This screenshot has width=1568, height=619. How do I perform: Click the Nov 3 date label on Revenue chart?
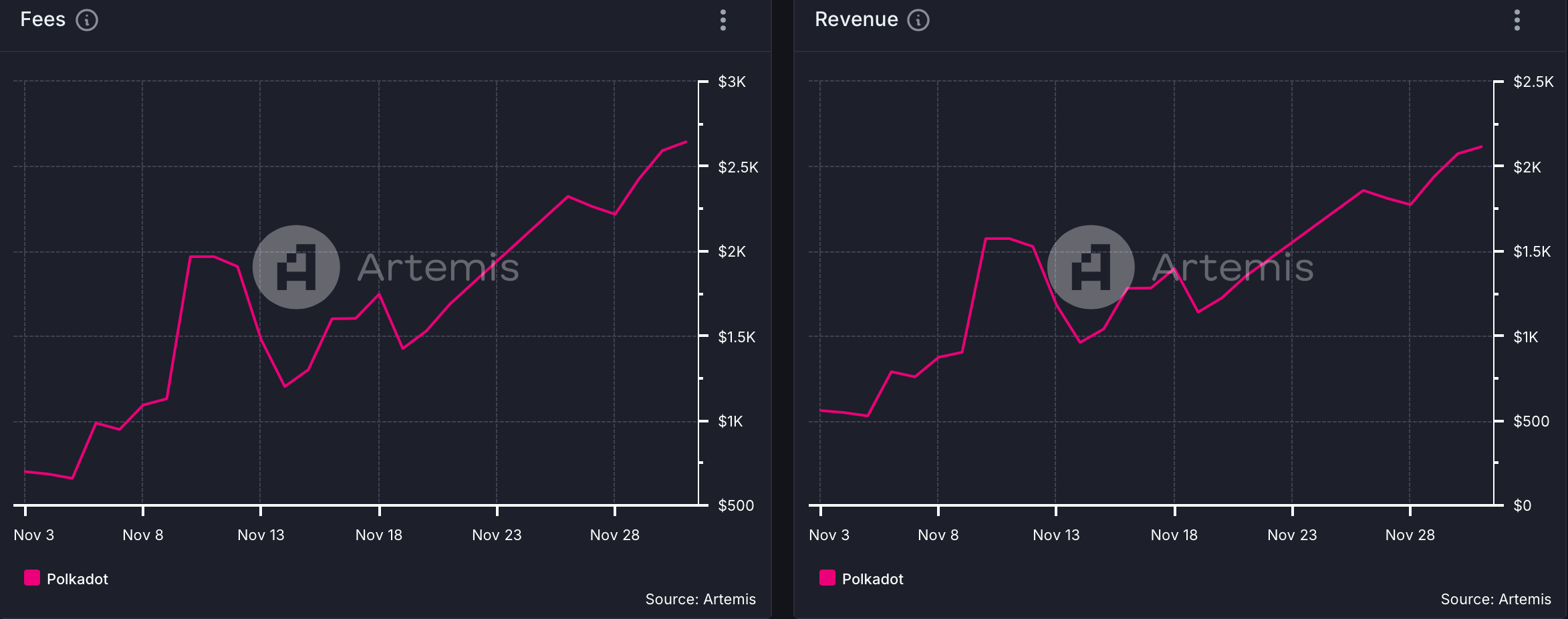click(x=829, y=535)
